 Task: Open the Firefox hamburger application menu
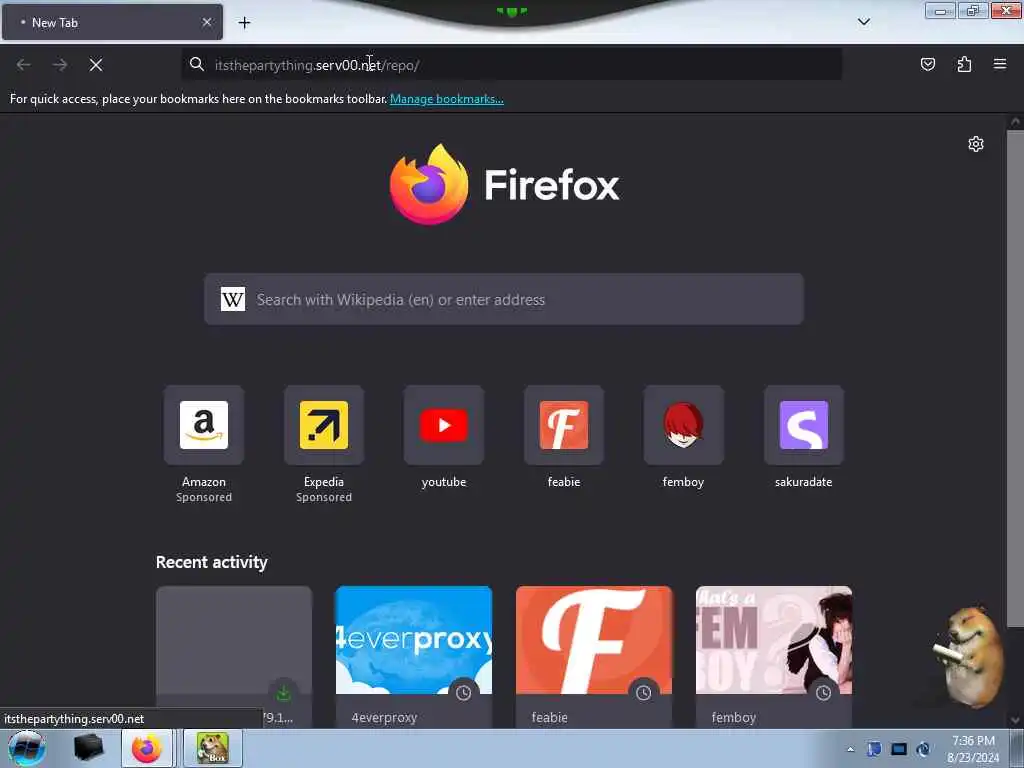1000,64
